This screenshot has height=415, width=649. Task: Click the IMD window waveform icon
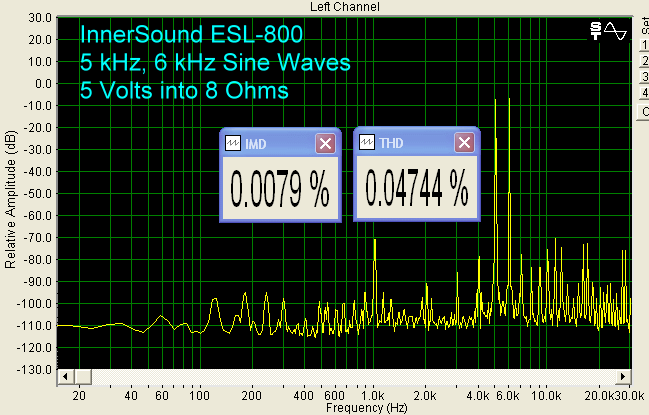233,144
